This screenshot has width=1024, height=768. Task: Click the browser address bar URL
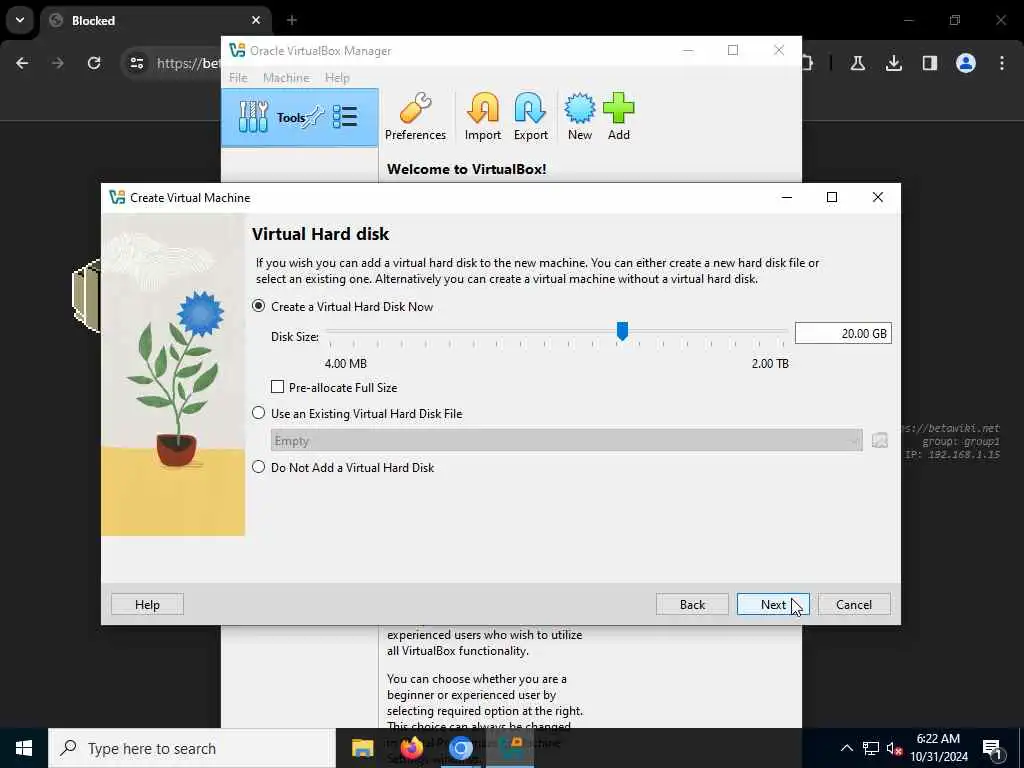189,63
